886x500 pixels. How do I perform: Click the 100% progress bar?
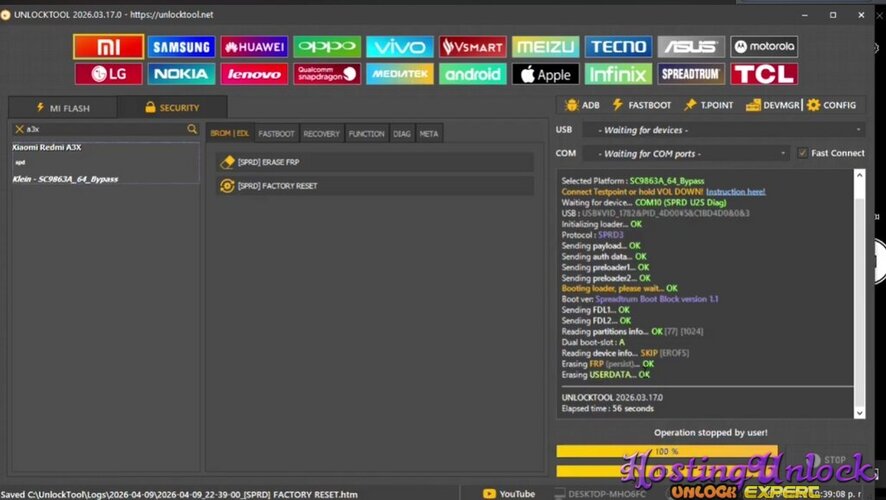[x=665, y=451]
